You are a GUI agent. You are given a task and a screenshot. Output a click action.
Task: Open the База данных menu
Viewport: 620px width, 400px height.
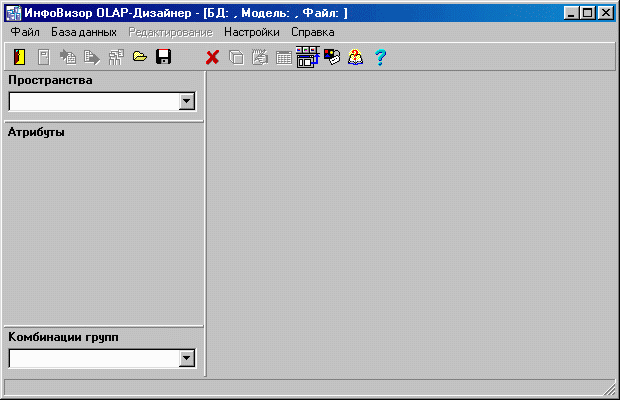[84, 32]
